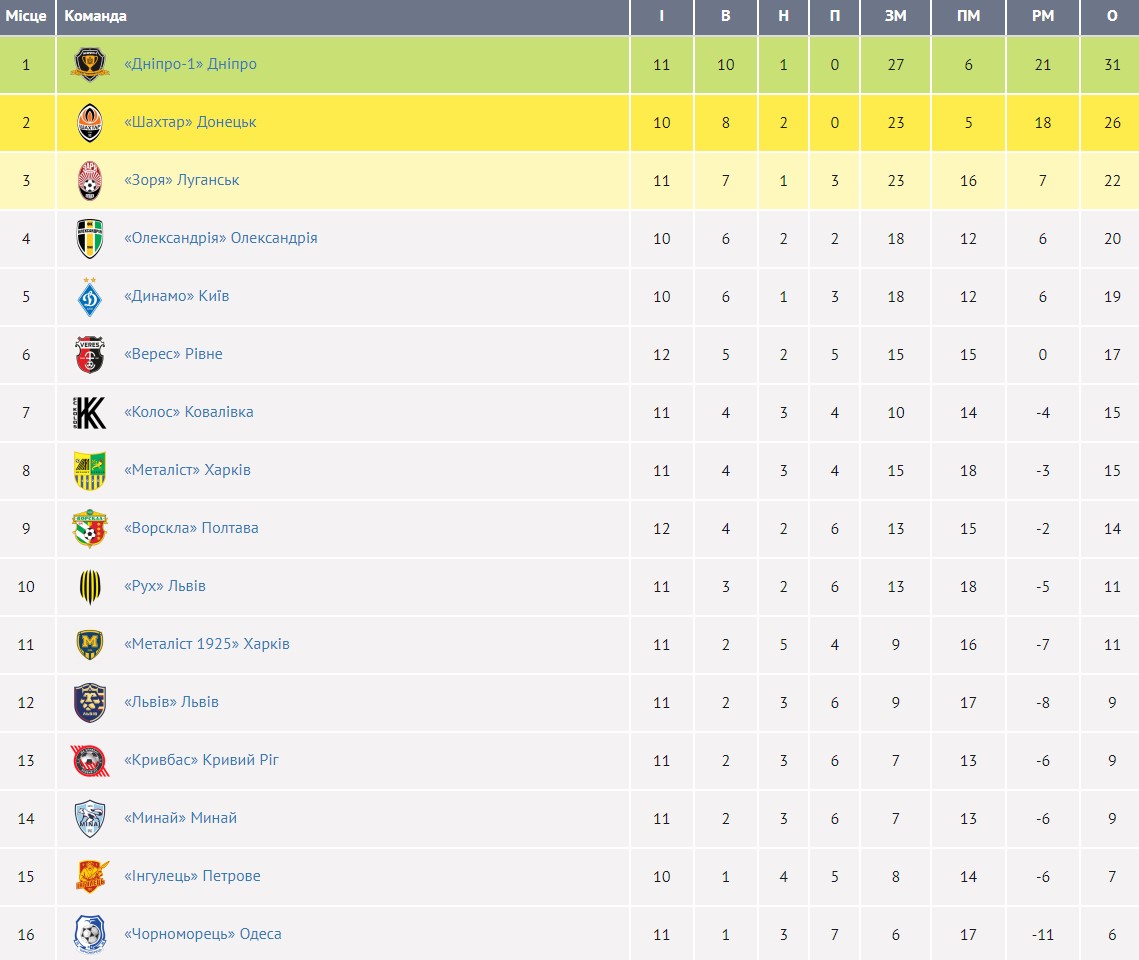The image size is (1139, 960).
Task: Click the Dnipro-1 club logo
Action: pyautogui.click(x=90, y=65)
